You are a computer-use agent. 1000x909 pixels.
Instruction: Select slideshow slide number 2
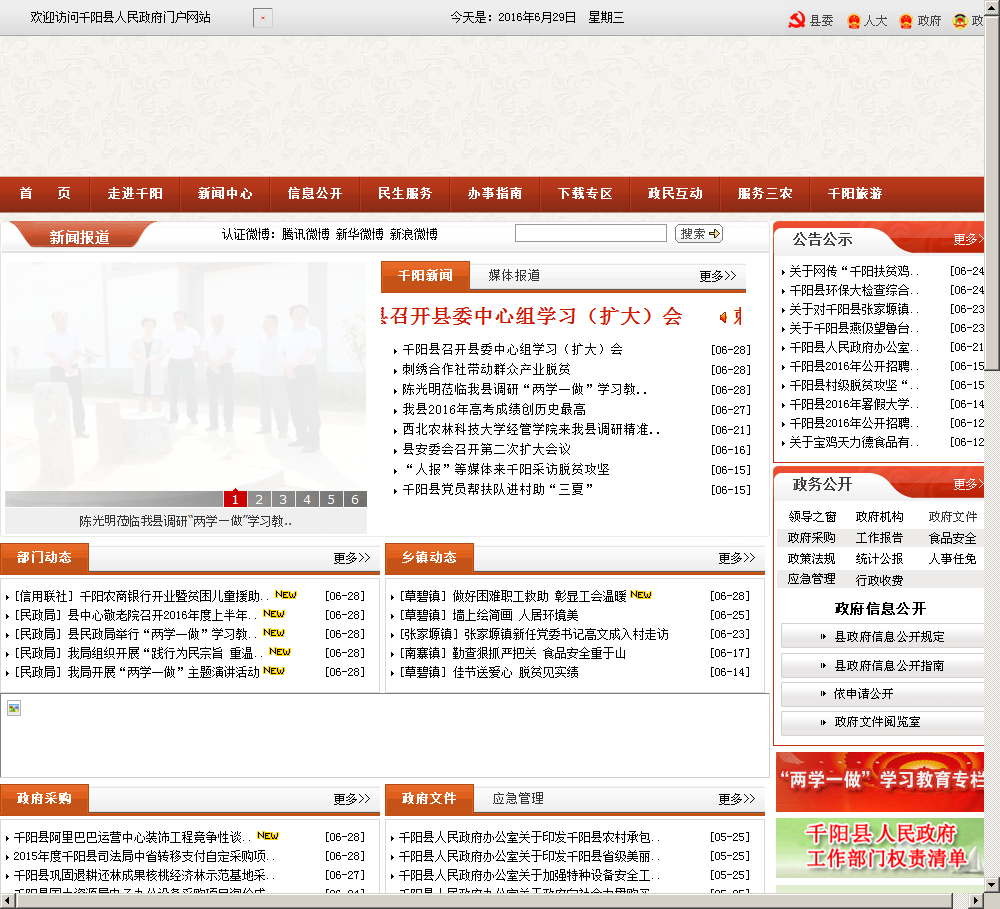tap(259, 499)
